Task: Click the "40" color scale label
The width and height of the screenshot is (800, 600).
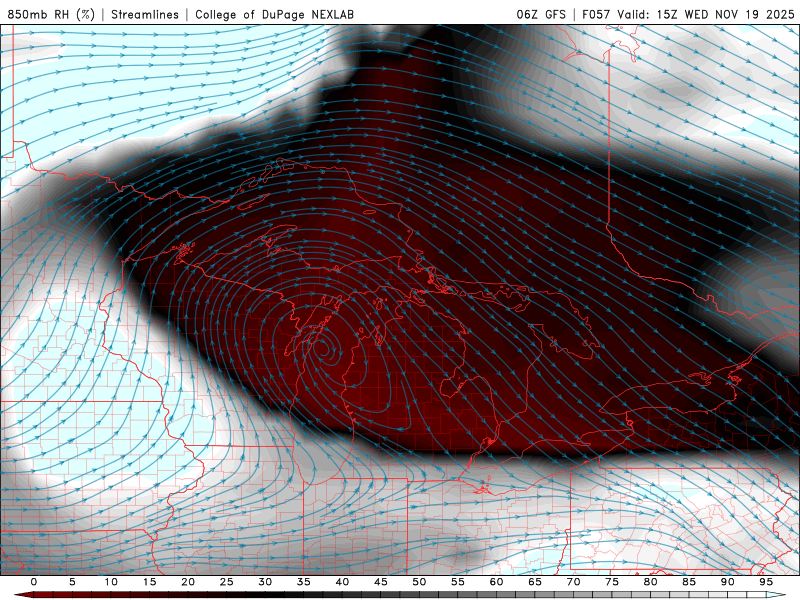Action: click(342, 582)
